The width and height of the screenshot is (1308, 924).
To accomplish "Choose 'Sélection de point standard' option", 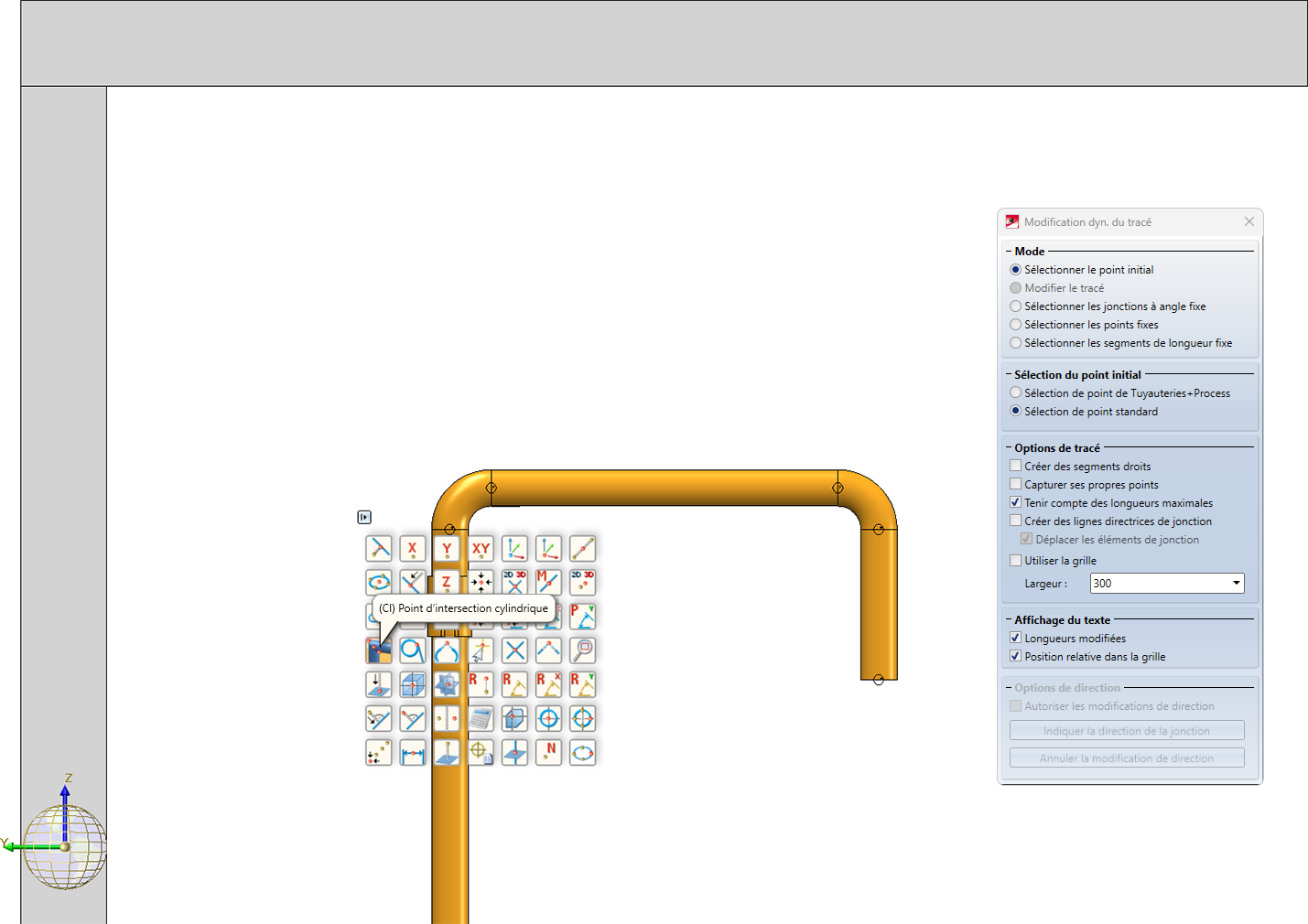I will click(1084, 412).
